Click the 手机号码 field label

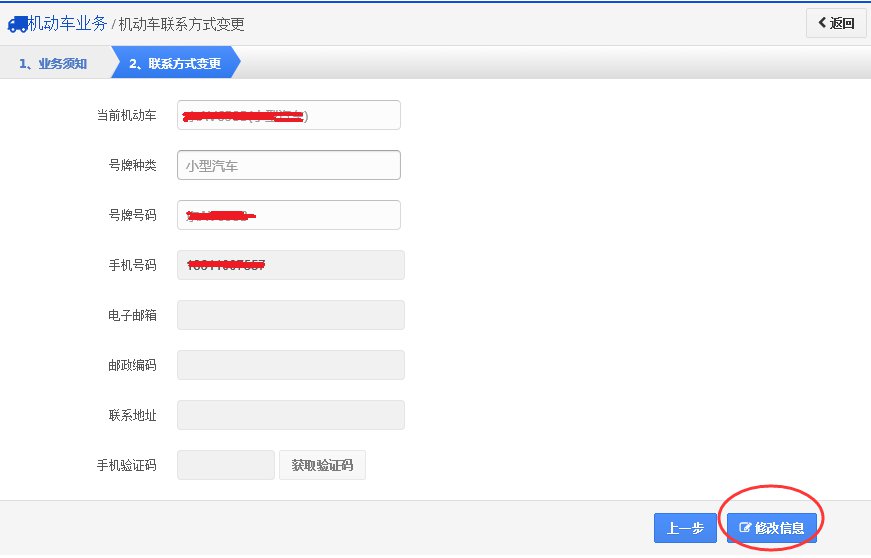[132, 265]
